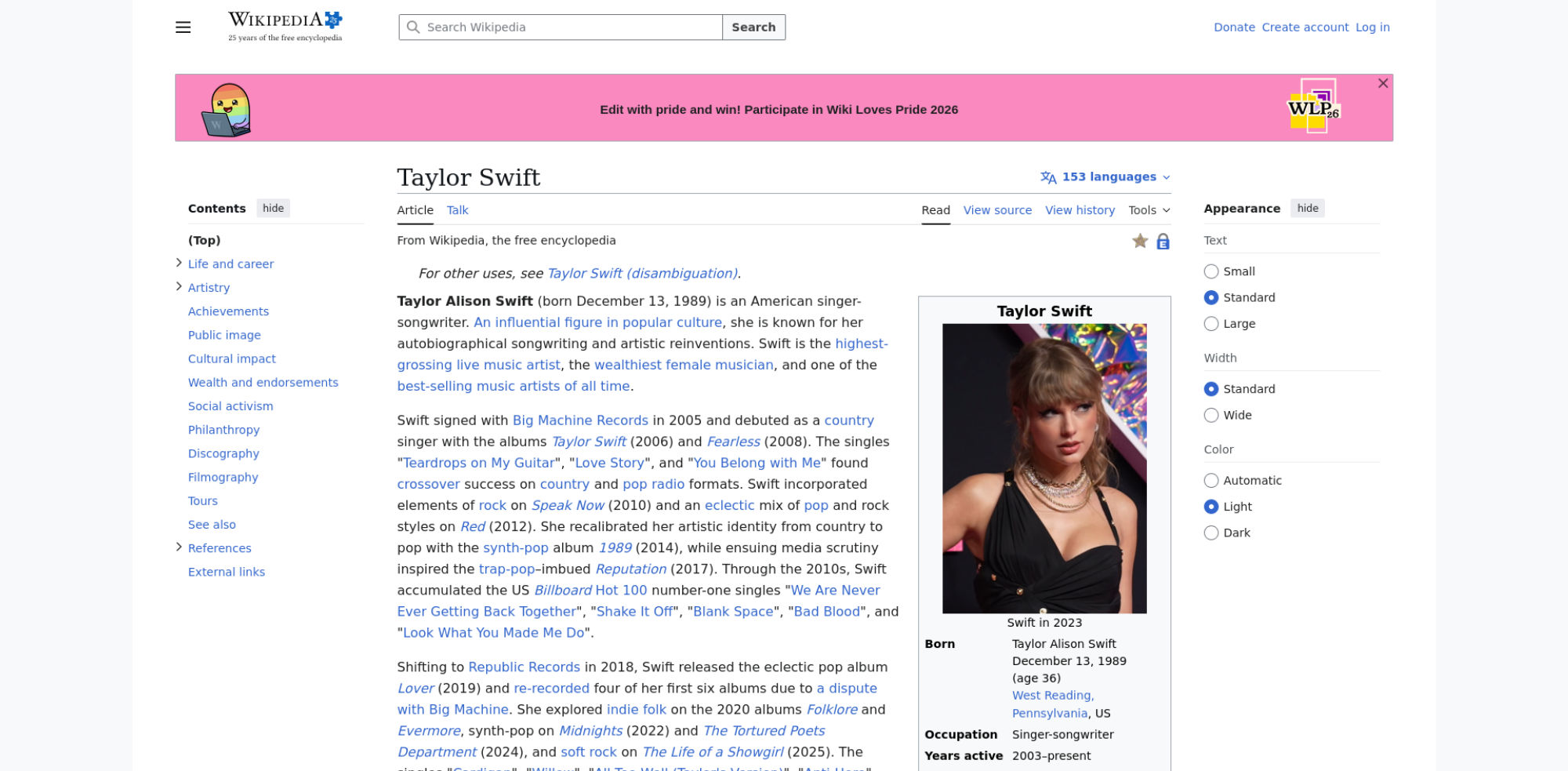Go to Filmography section
Viewport: 1568px width, 771px height.
[x=223, y=477]
